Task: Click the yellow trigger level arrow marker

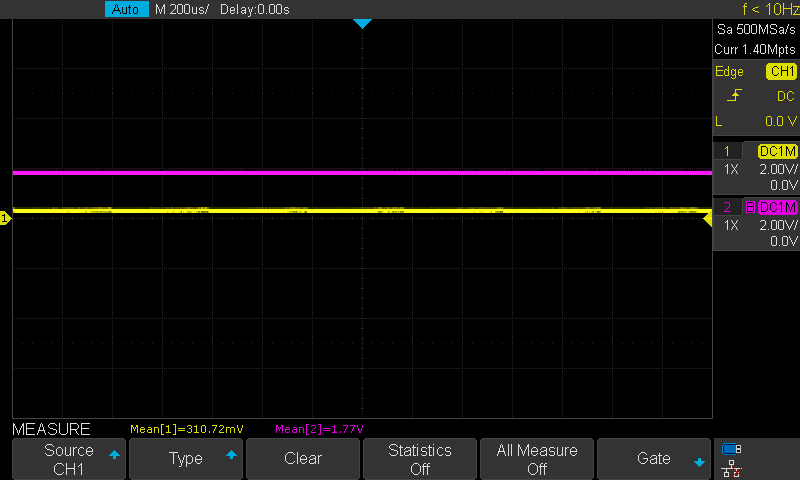Action: click(x=708, y=219)
